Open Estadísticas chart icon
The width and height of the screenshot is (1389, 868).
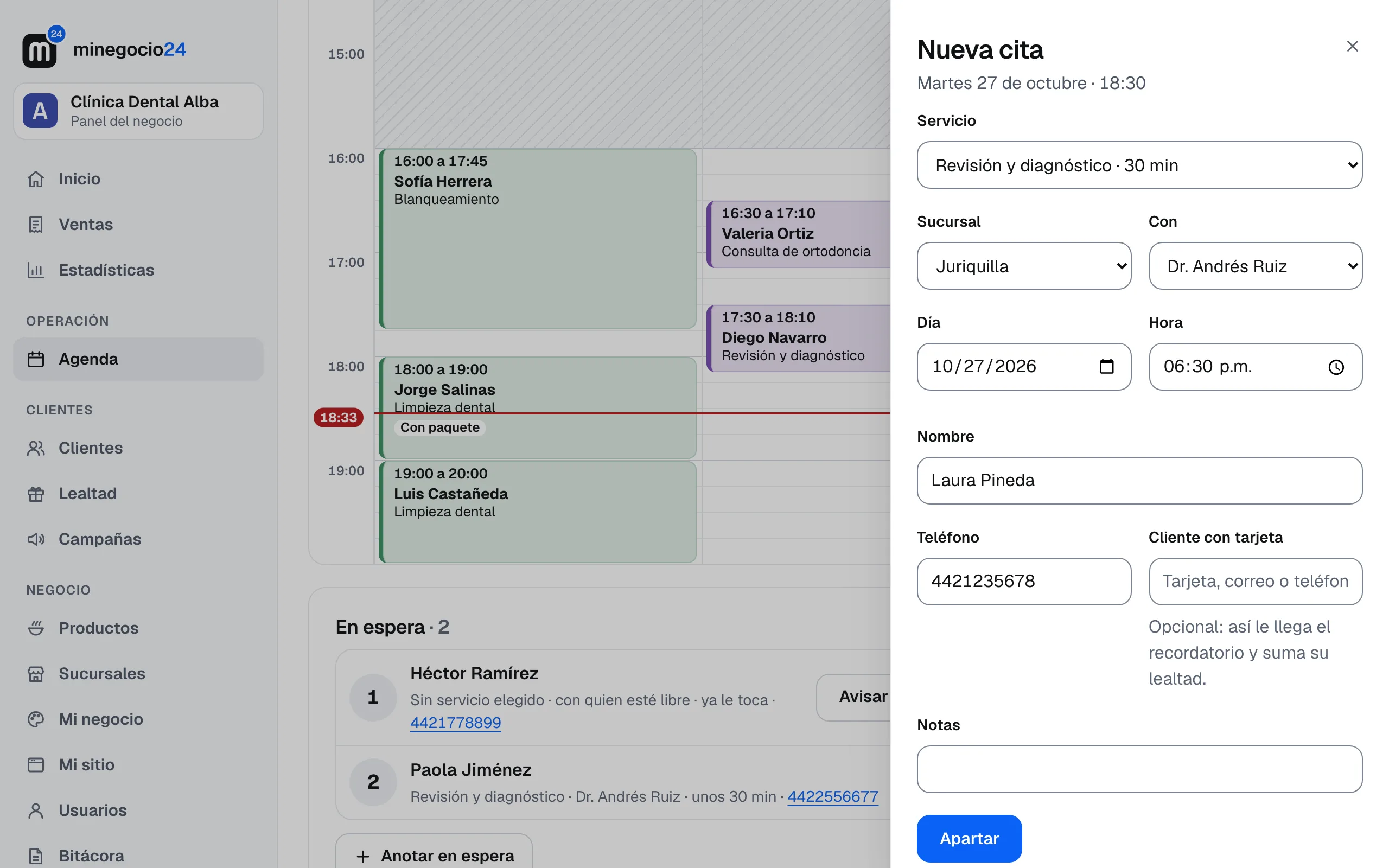[36, 270]
